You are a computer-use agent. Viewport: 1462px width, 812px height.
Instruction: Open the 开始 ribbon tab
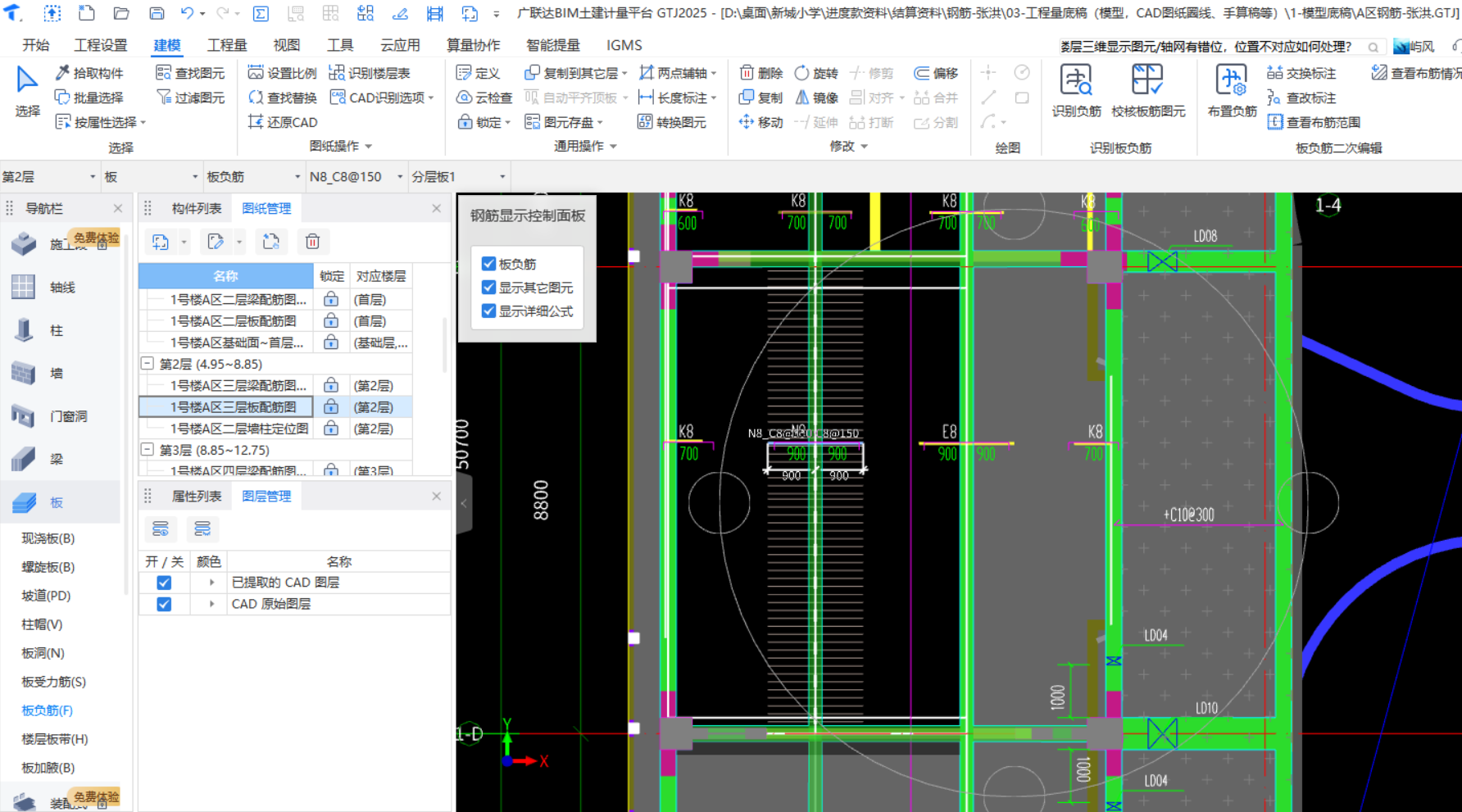[35, 45]
